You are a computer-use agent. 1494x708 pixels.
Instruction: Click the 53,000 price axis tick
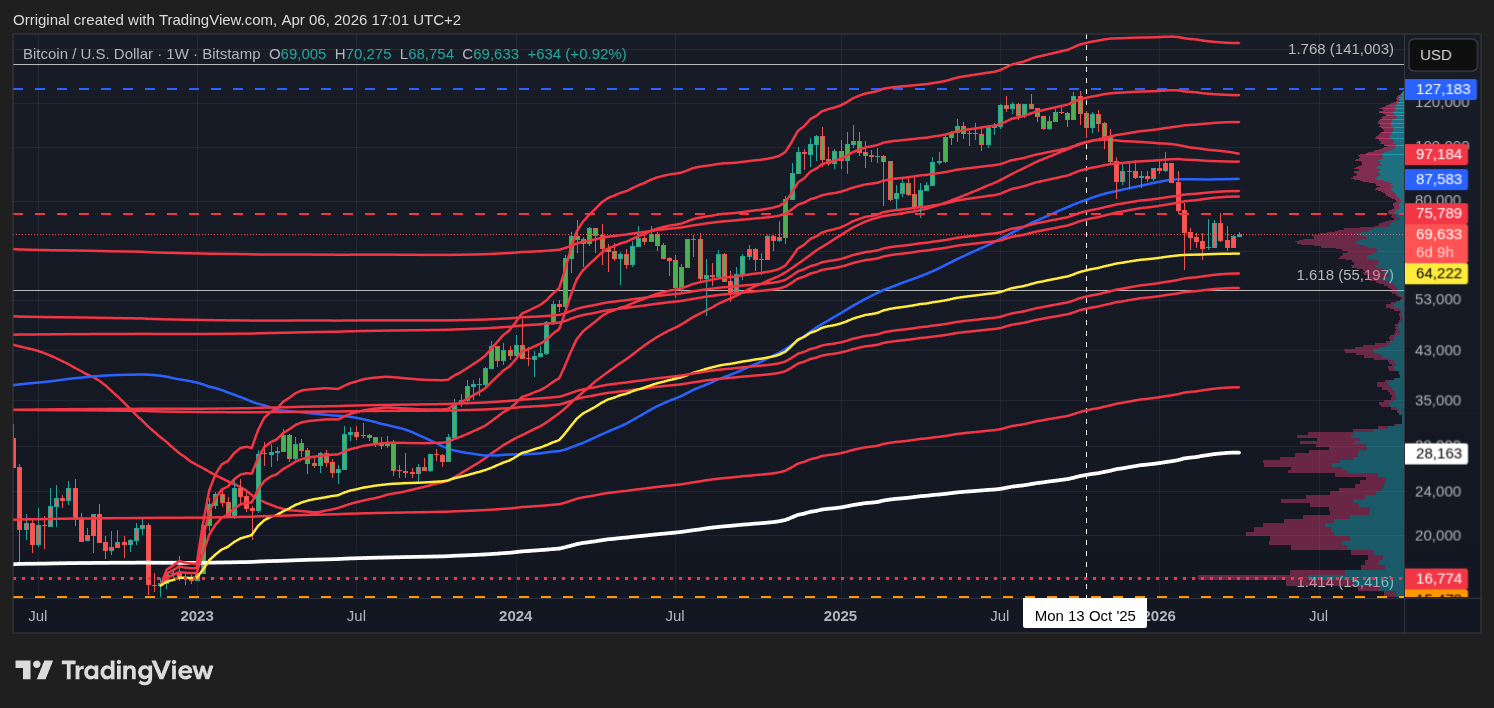coord(1439,299)
